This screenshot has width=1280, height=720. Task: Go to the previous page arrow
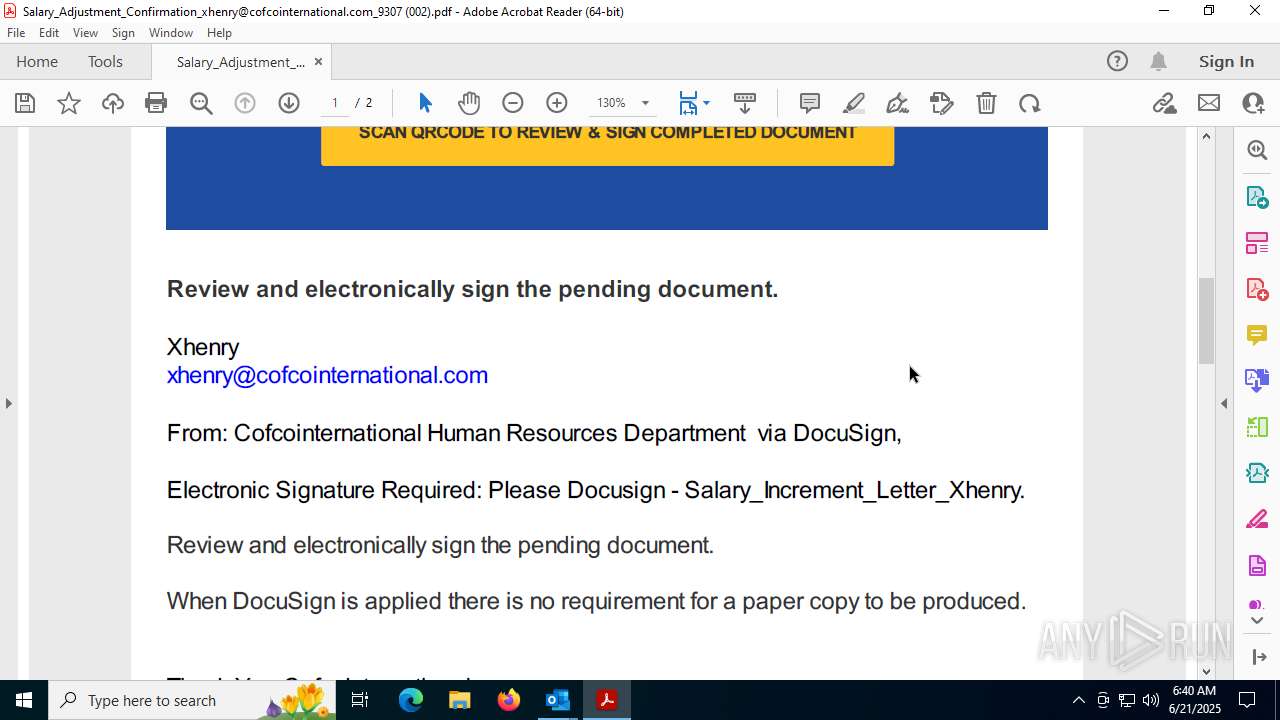coord(245,103)
